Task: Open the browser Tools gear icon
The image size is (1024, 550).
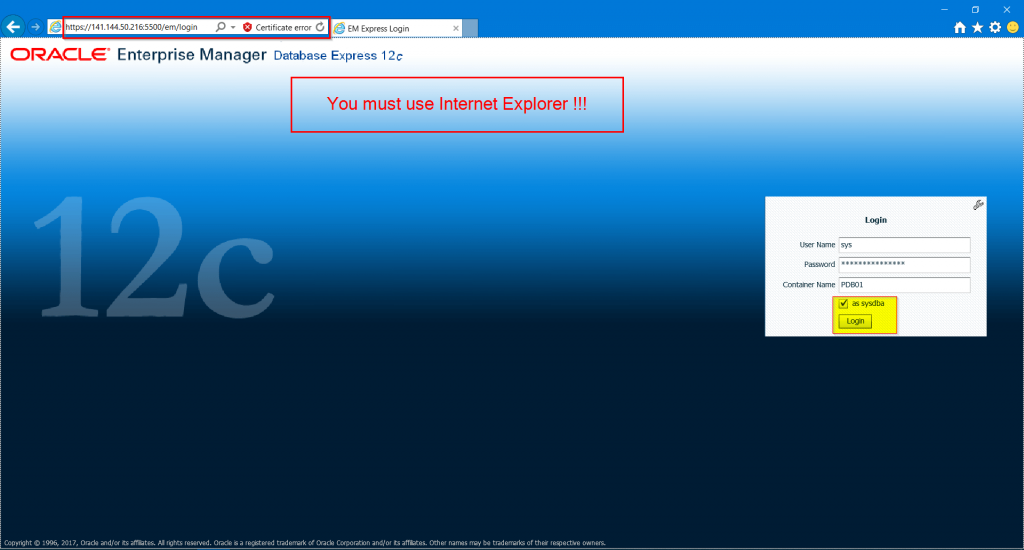Action: [x=995, y=28]
